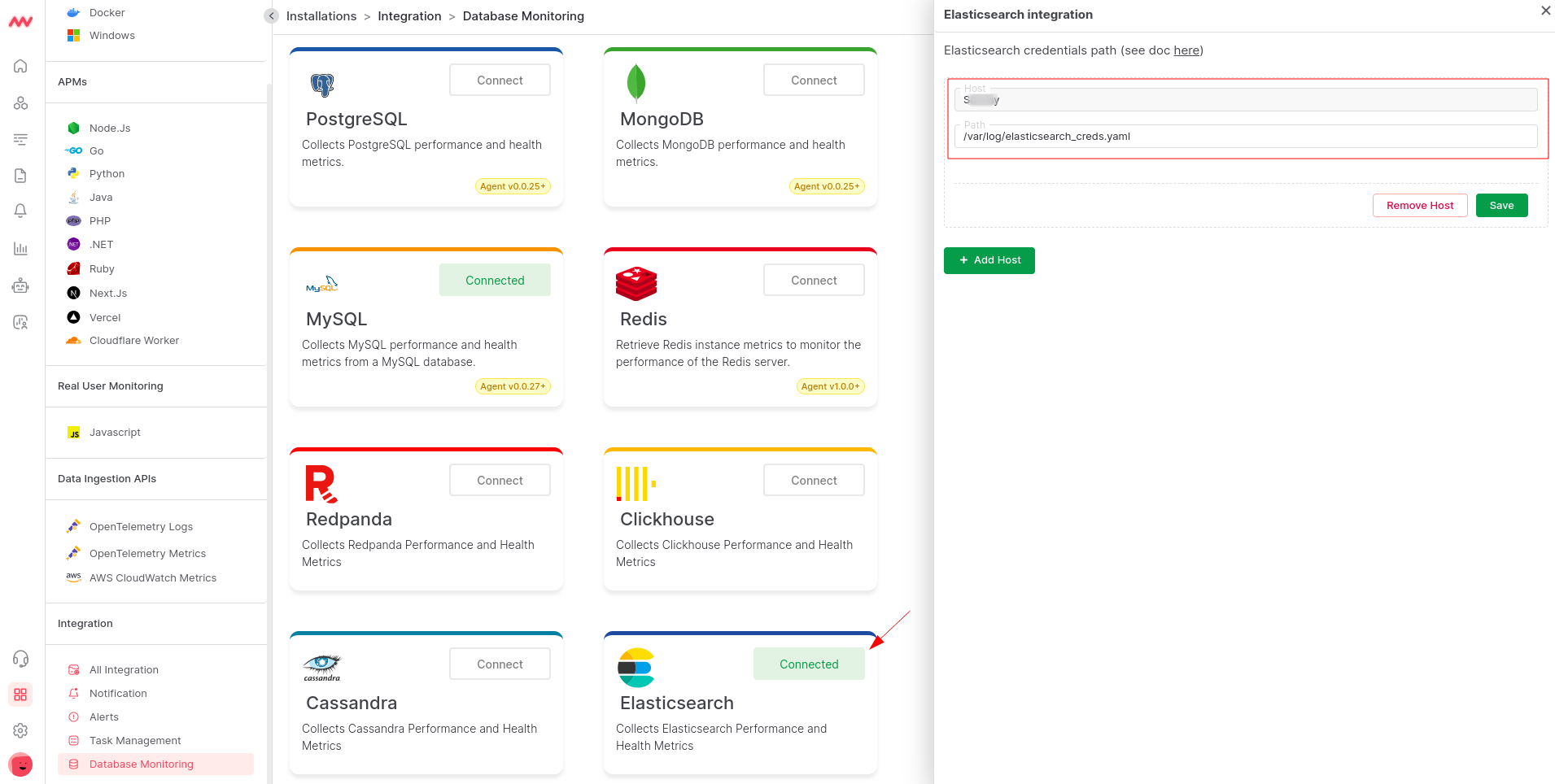This screenshot has height=784, width=1555.
Task: Click the MongoDB leaf logo
Action: (636, 82)
